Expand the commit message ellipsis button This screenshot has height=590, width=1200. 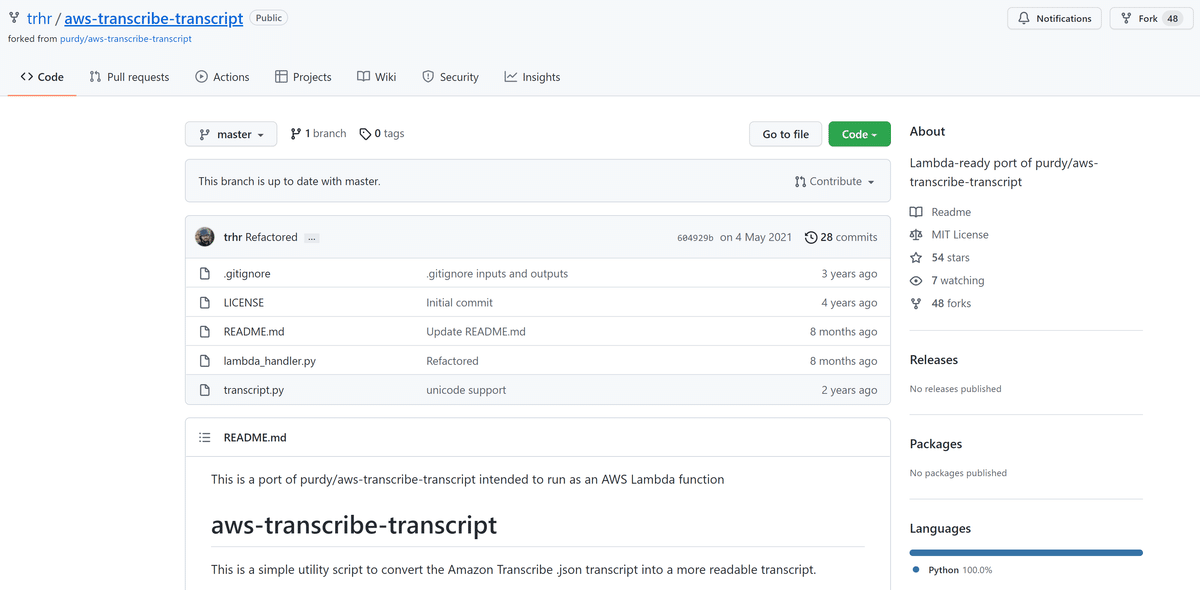point(312,238)
